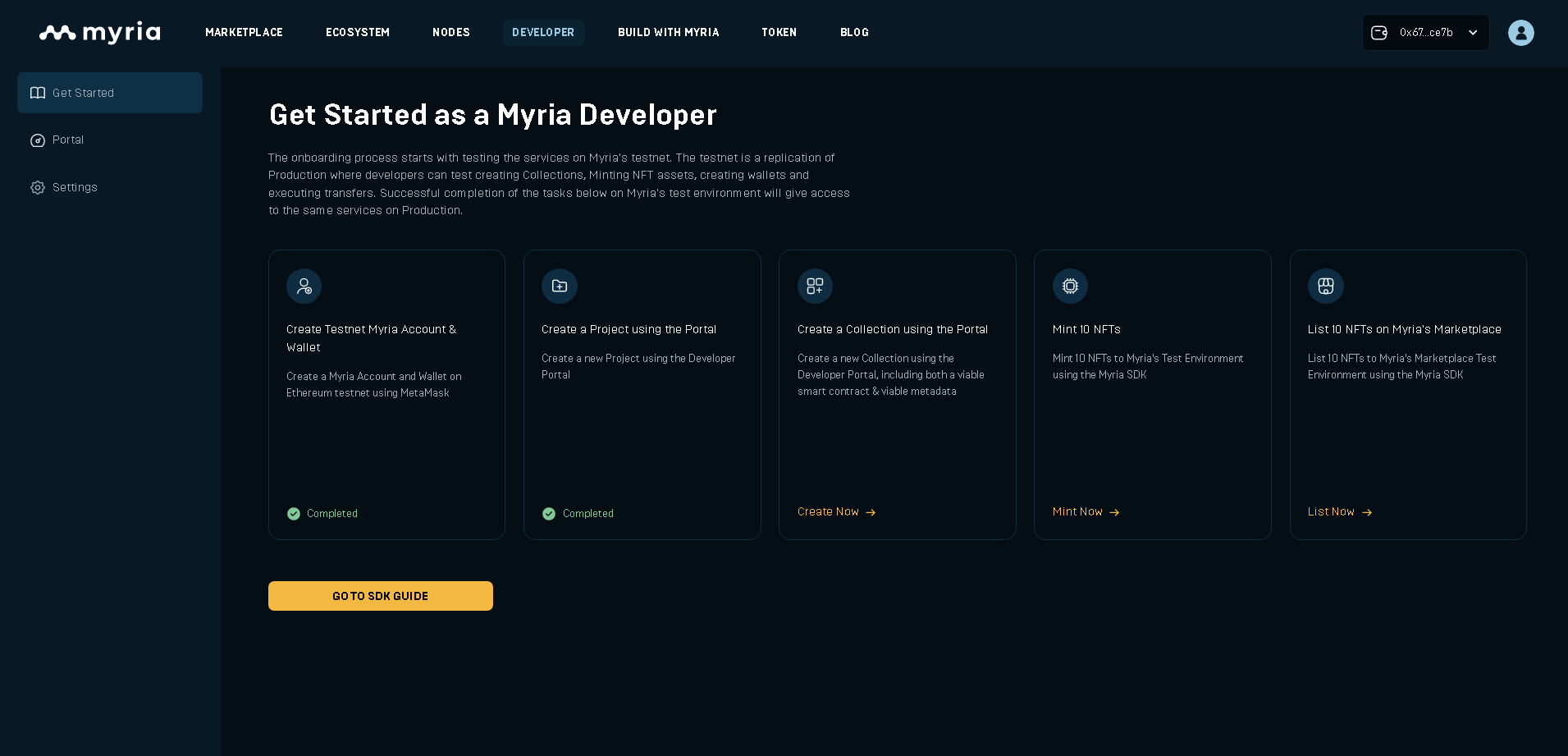This screenshot has width=1568, height=756.
Task: Open the user profile avatar
Action: point(1521,33)
